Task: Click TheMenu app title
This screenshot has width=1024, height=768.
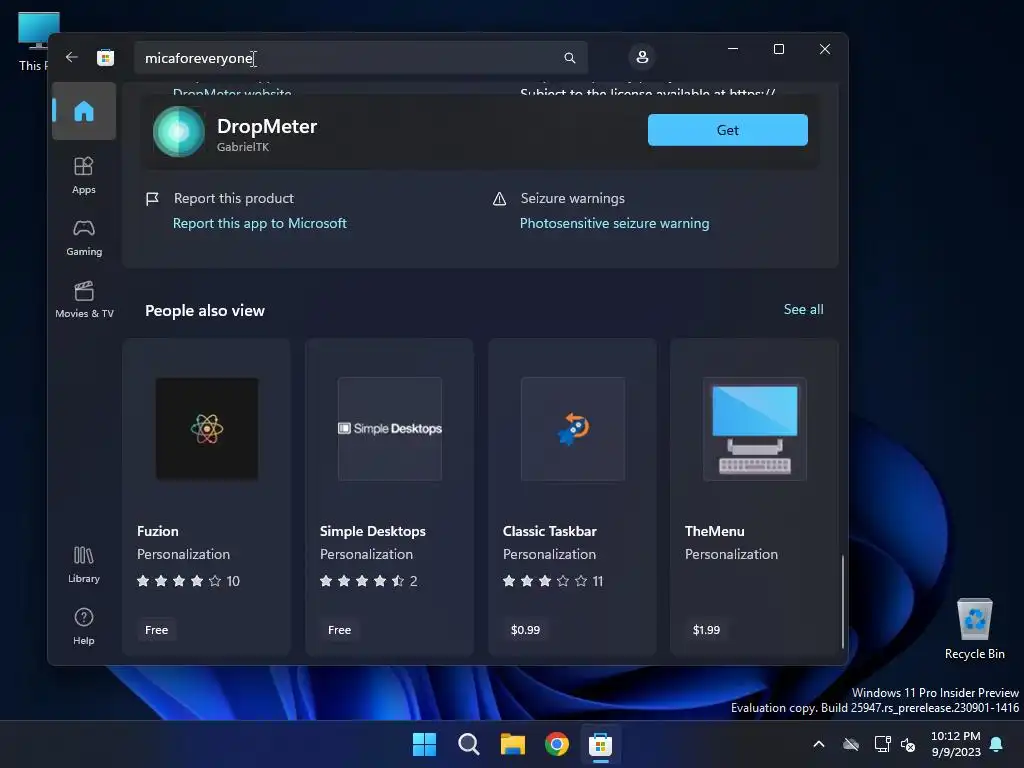Action: (x=714, y=531)
